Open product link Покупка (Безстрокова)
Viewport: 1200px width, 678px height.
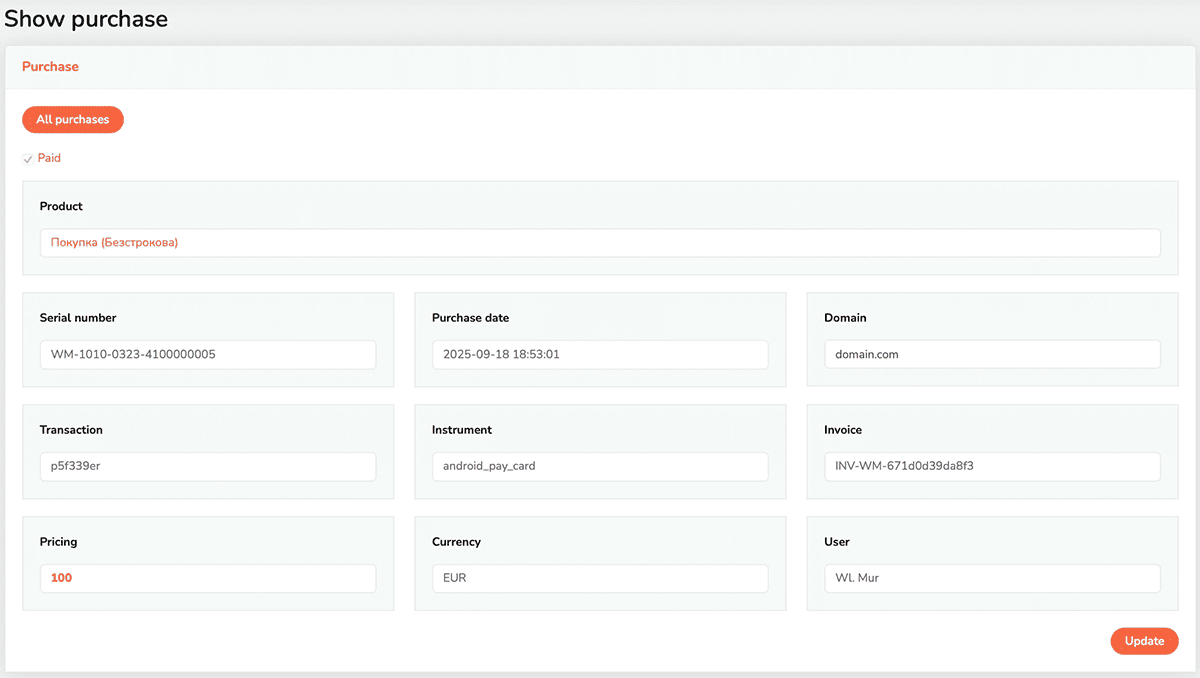click(x=114, y=242)
